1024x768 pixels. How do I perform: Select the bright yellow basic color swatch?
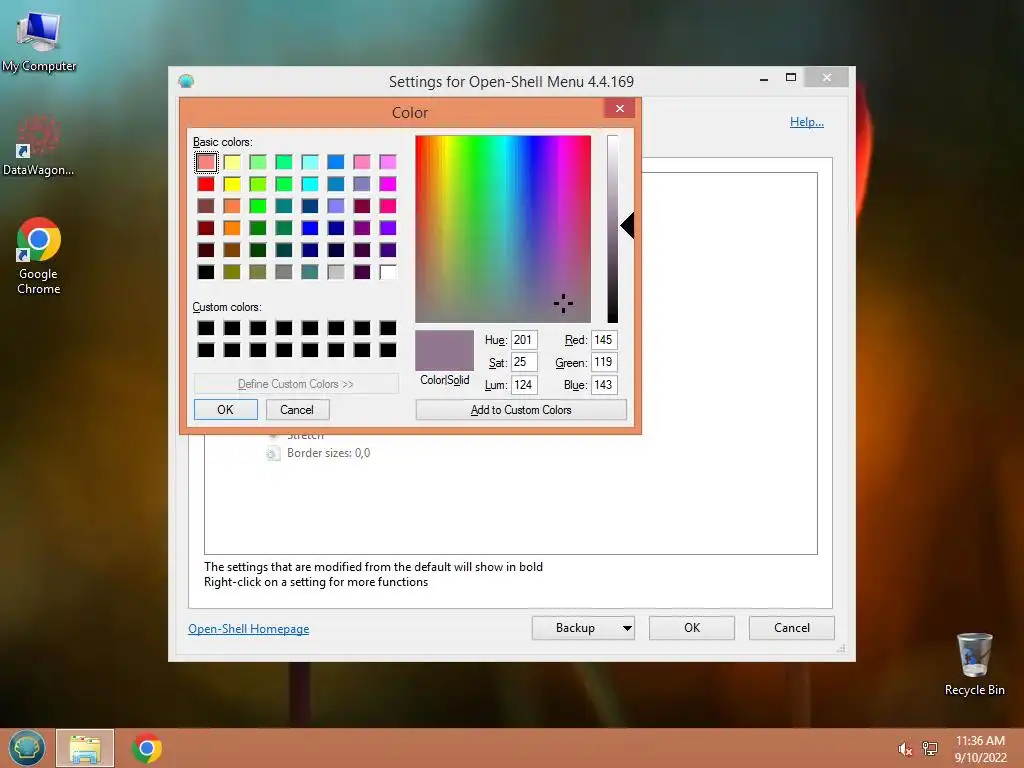click(232, 184)
